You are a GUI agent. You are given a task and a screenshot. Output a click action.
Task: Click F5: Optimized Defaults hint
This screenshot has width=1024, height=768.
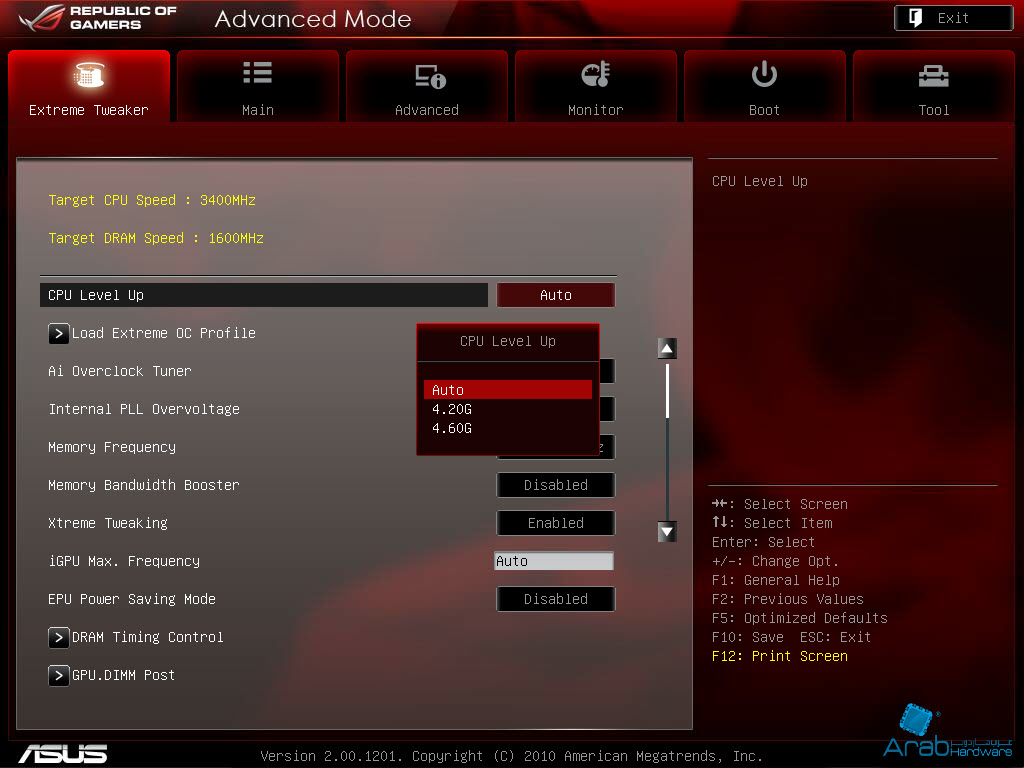pyautogui.click(x=799, y=618)
